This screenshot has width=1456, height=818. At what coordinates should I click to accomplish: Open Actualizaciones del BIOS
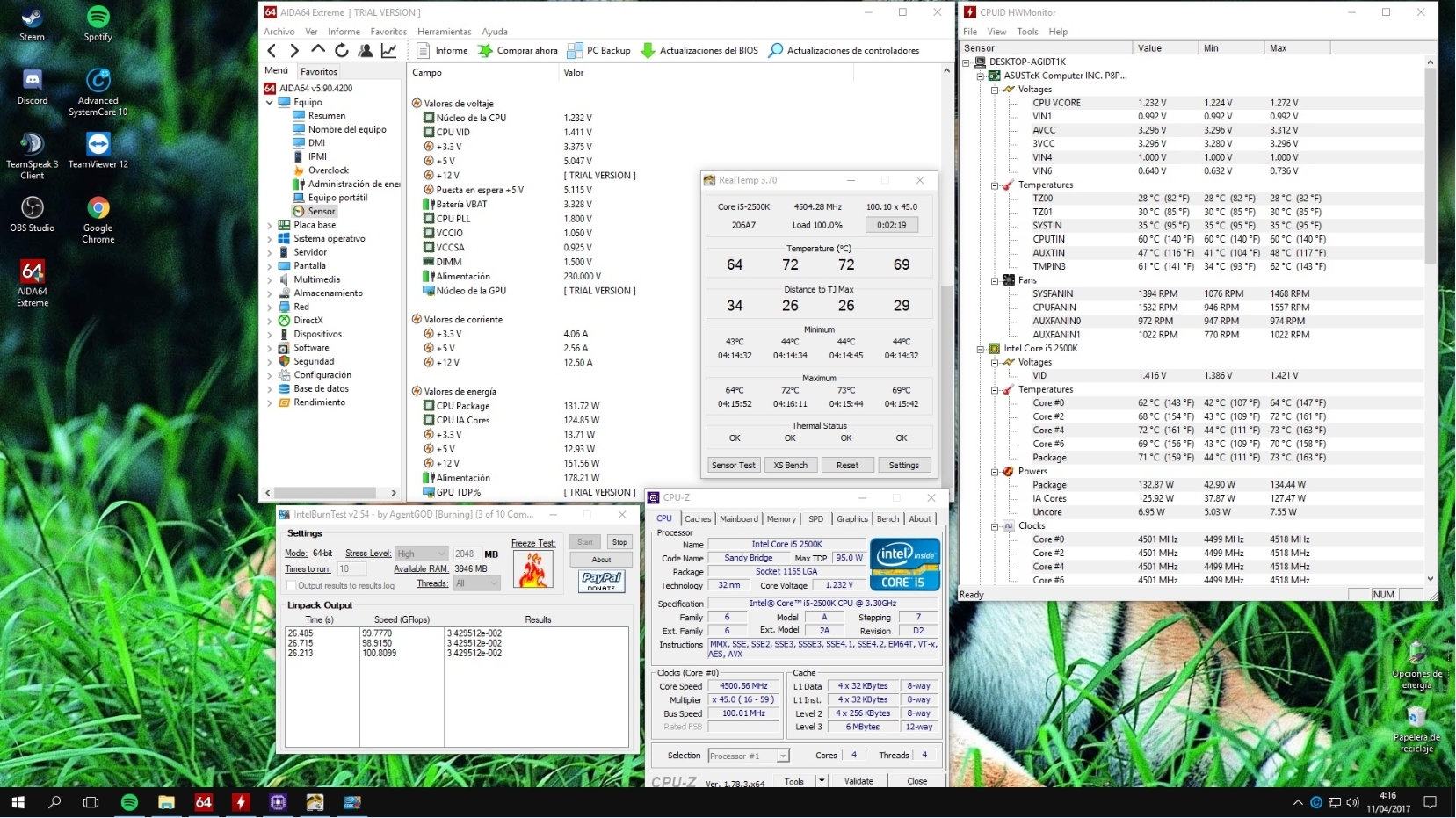pos(699,50)
